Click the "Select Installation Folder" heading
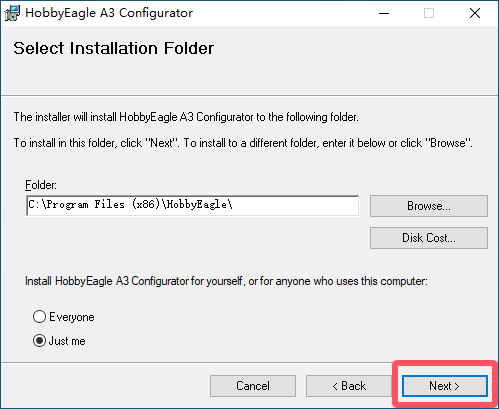The height and width of the screenshot is (409, 499). click(x=113, y=48)
